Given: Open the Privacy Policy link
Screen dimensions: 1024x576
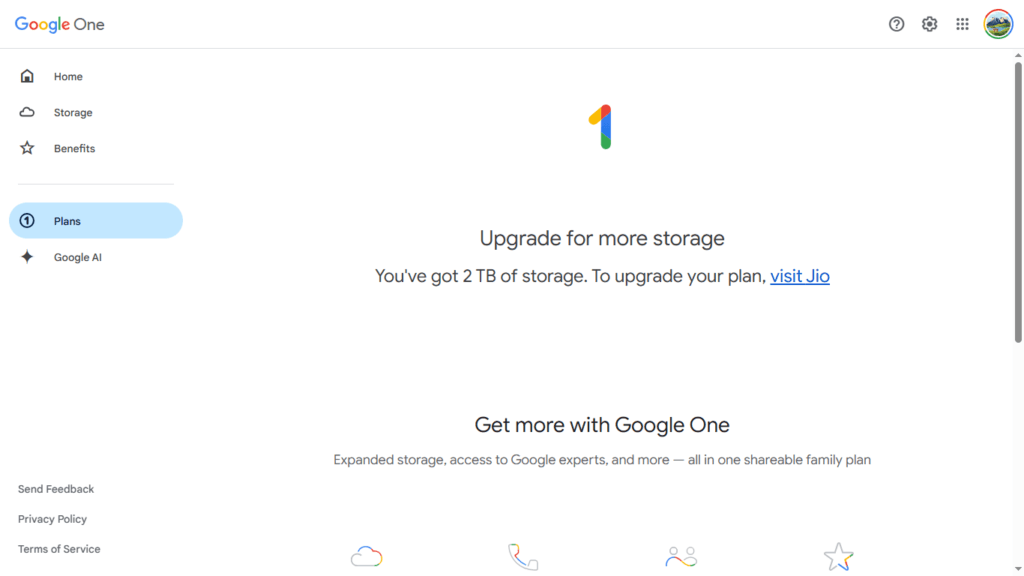Looking at the screenshot, I should click(52, 519).
